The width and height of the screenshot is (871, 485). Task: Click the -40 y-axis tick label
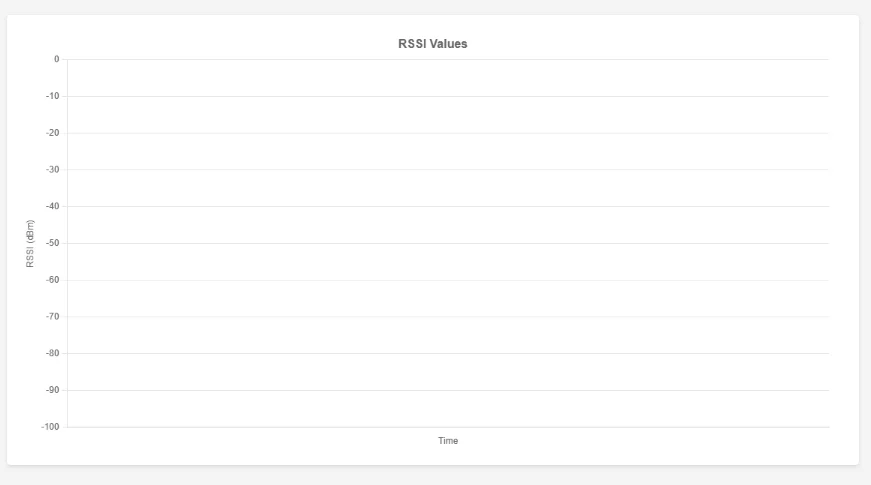coord(52,206)
